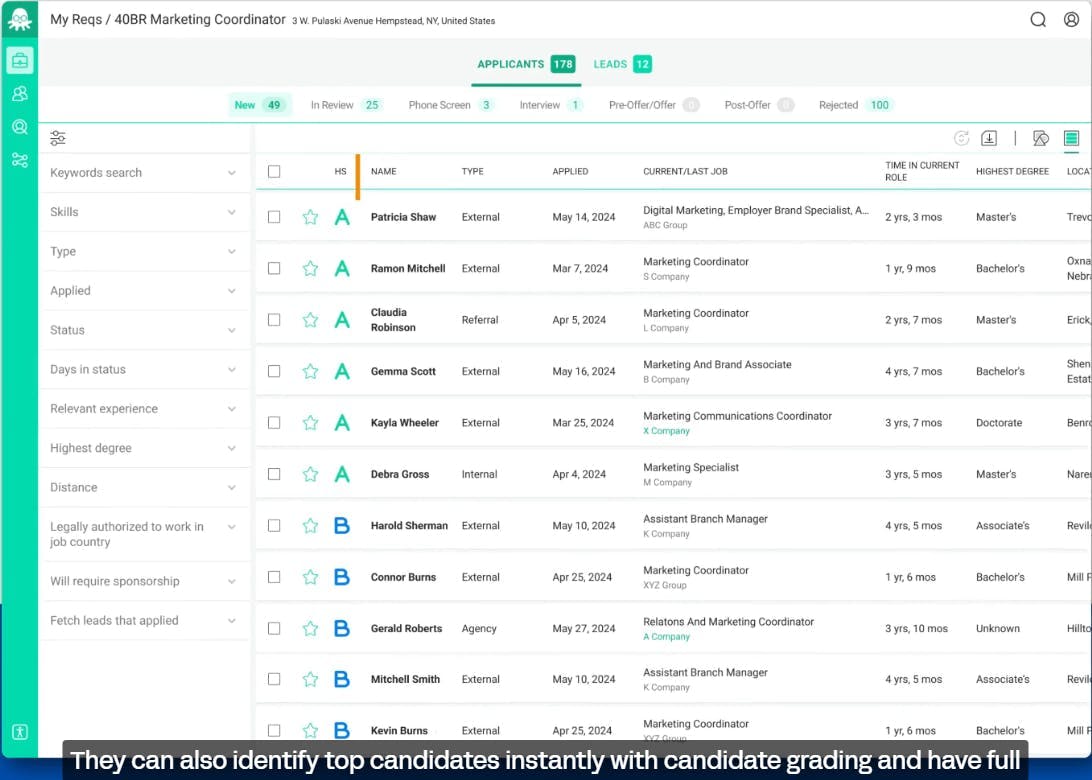The image size is (1092, 780).
Task: Open Gemma Scott's applicant profile
Action: [403, 371]
